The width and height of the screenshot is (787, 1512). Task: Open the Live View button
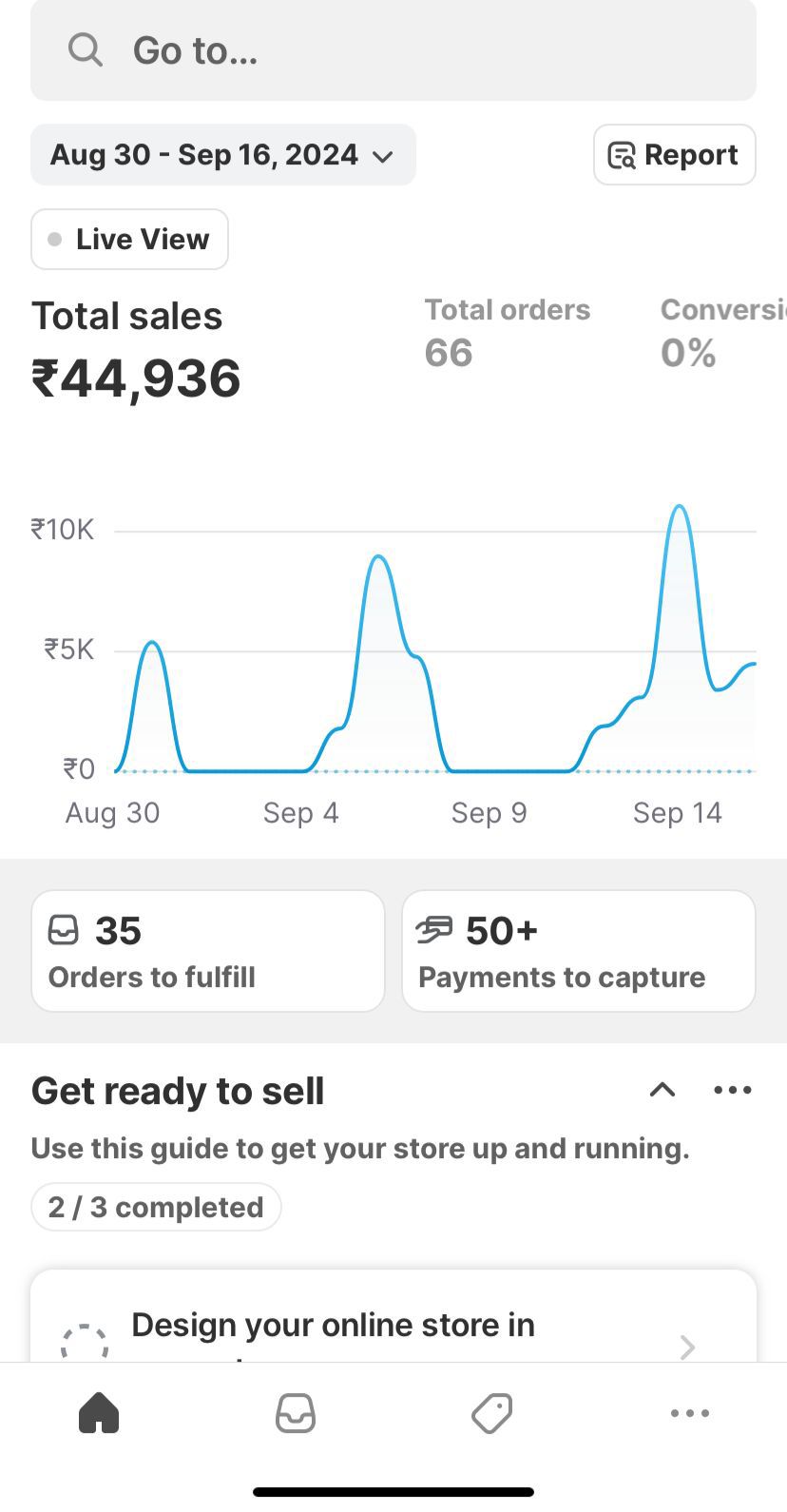130,240
